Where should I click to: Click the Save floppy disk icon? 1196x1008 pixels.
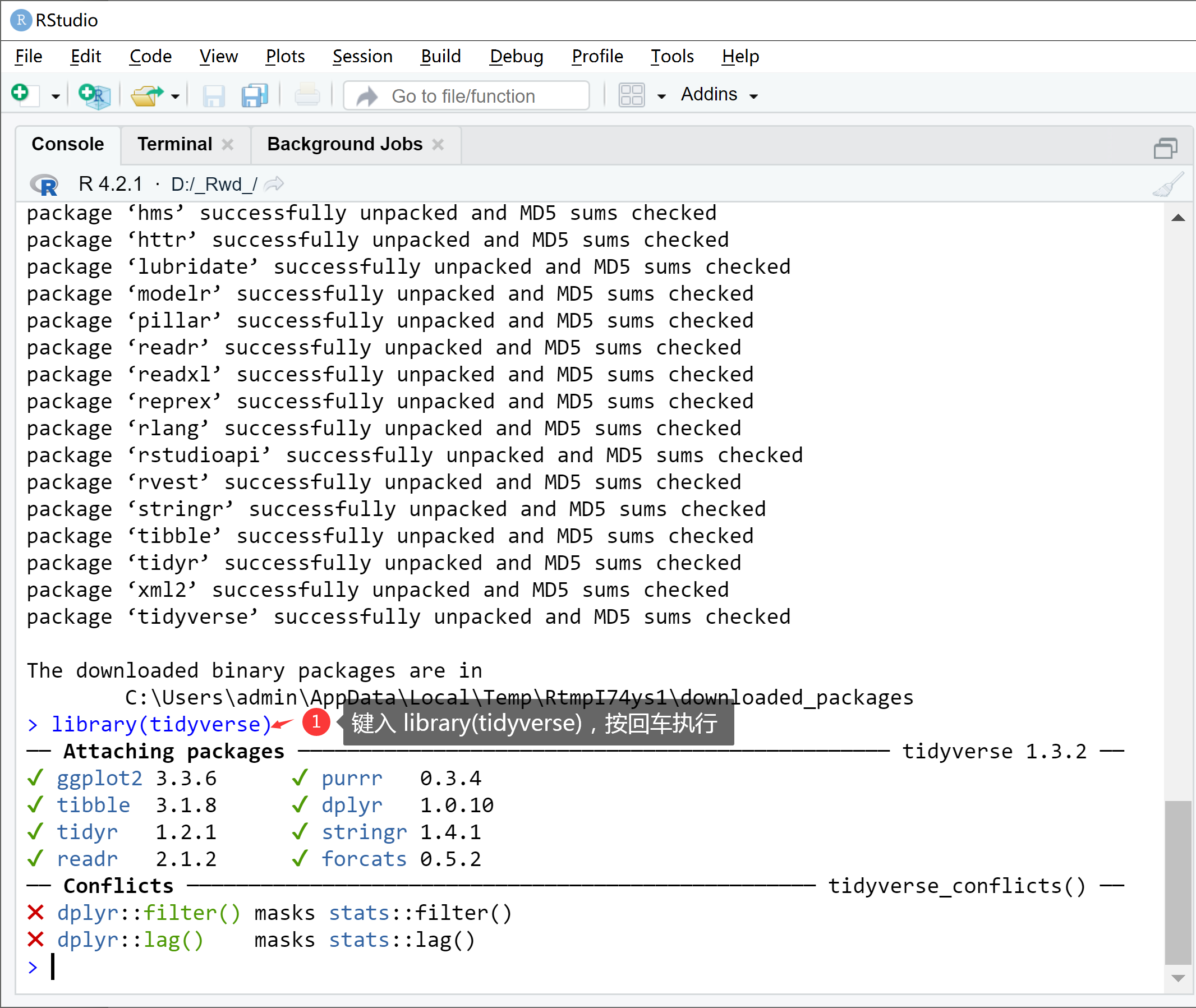point(214,95)
